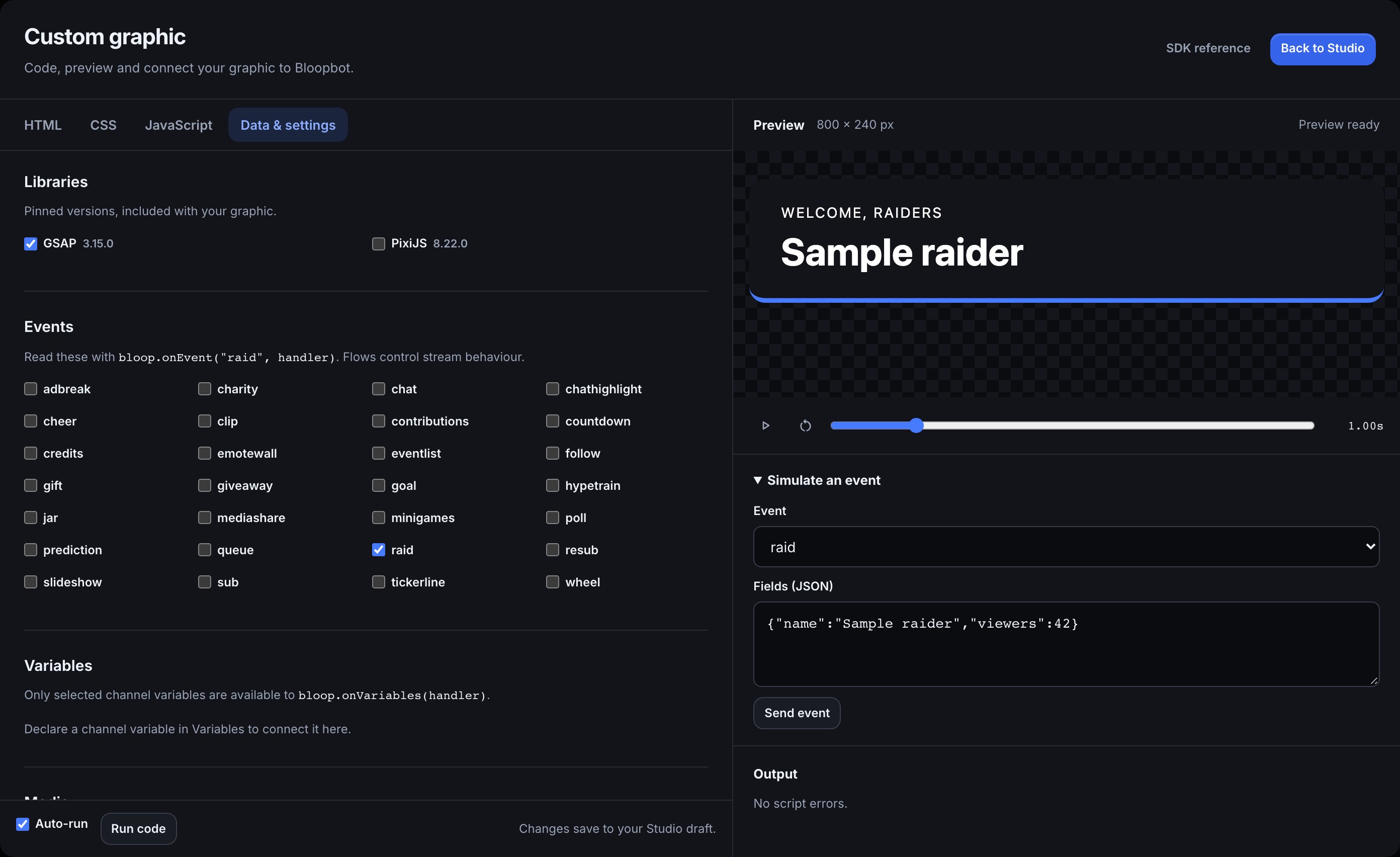The height and width of the screenshot is (857, 1400).
Task: Click the 'No script errors.' output text
Action: (x=800, y=804)
